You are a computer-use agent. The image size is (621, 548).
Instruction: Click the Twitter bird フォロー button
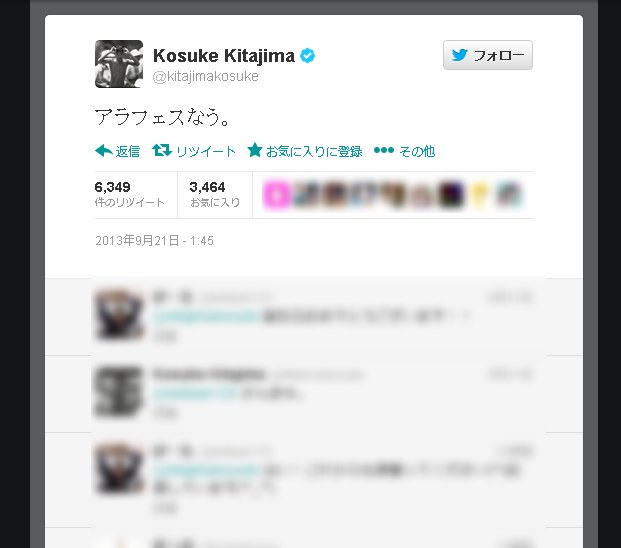point(488,55)
